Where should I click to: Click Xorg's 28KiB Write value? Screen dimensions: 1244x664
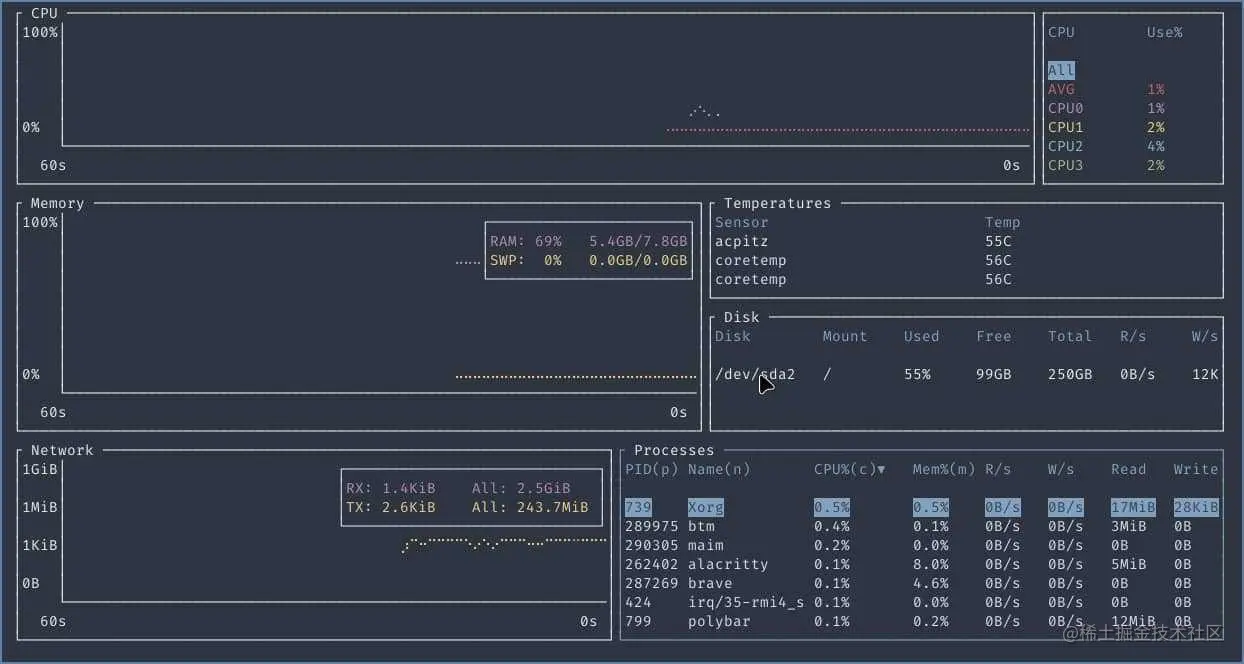point(1196,507)
